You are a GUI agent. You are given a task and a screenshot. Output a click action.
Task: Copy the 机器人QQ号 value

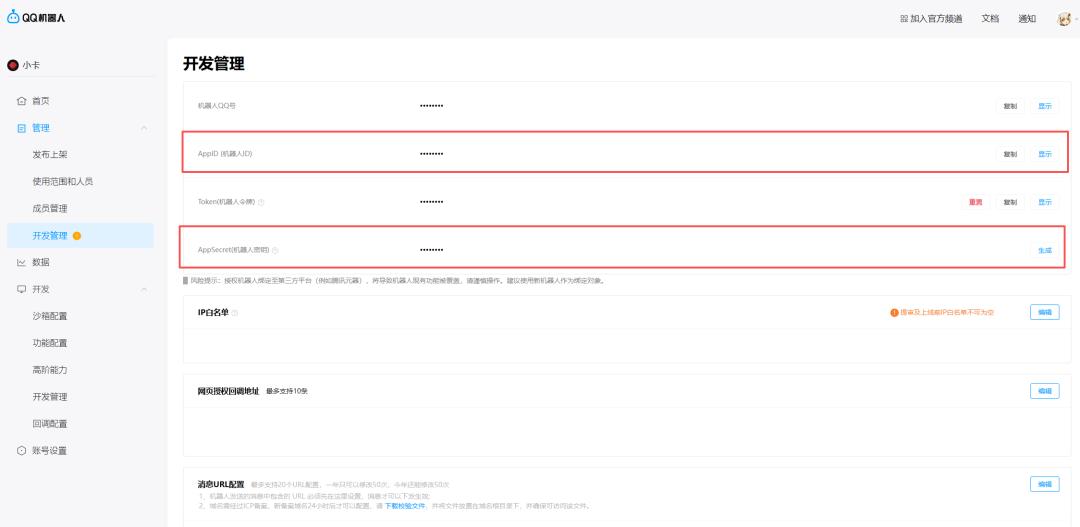[x=1010, y=106]
